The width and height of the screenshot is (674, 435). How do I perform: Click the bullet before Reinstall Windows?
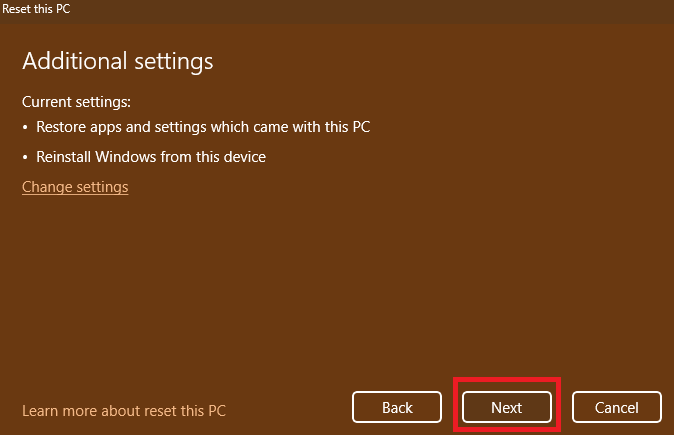pyautogui.click(x=26, y=158)
